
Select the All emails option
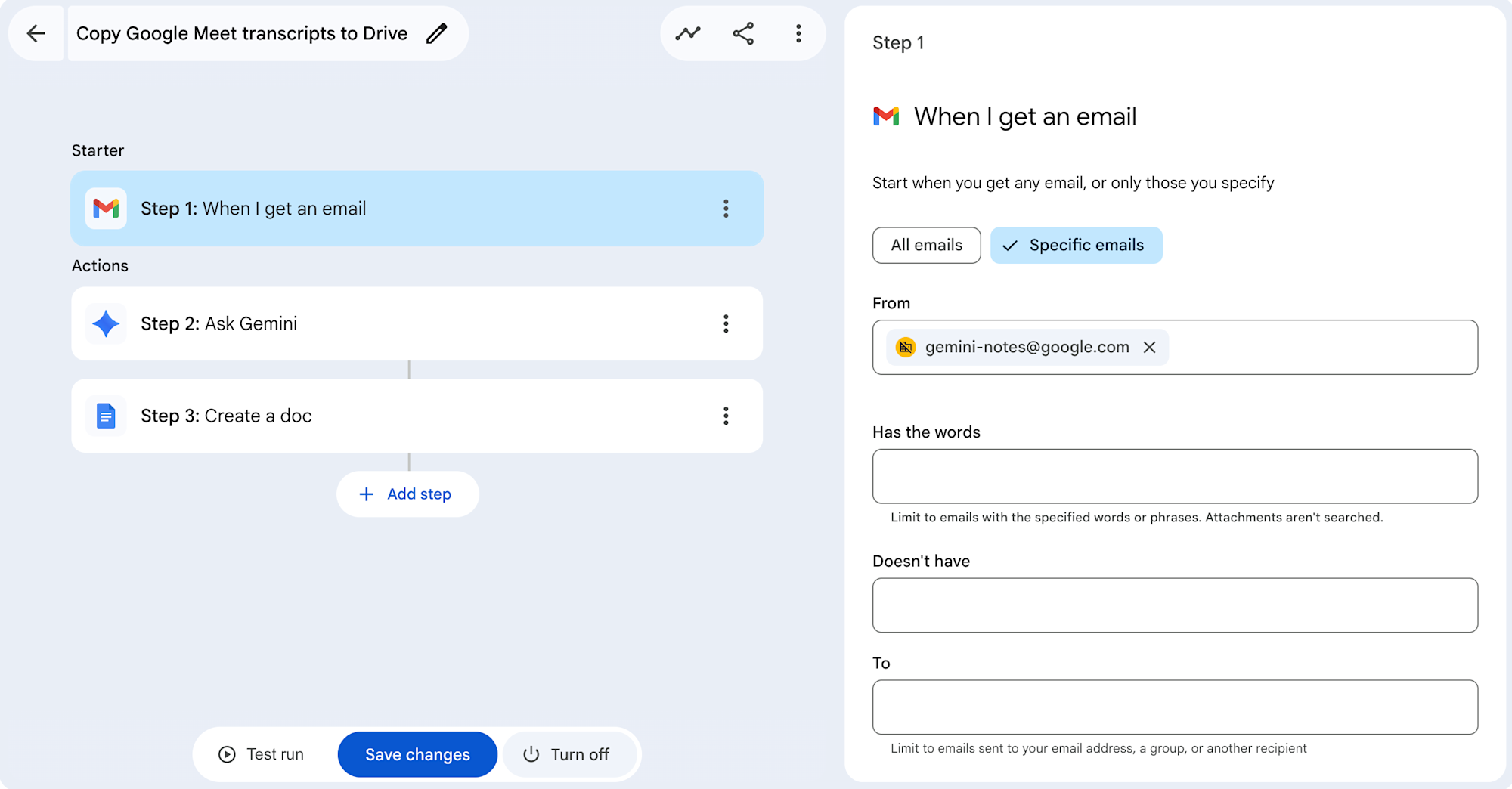coord(927,245)
